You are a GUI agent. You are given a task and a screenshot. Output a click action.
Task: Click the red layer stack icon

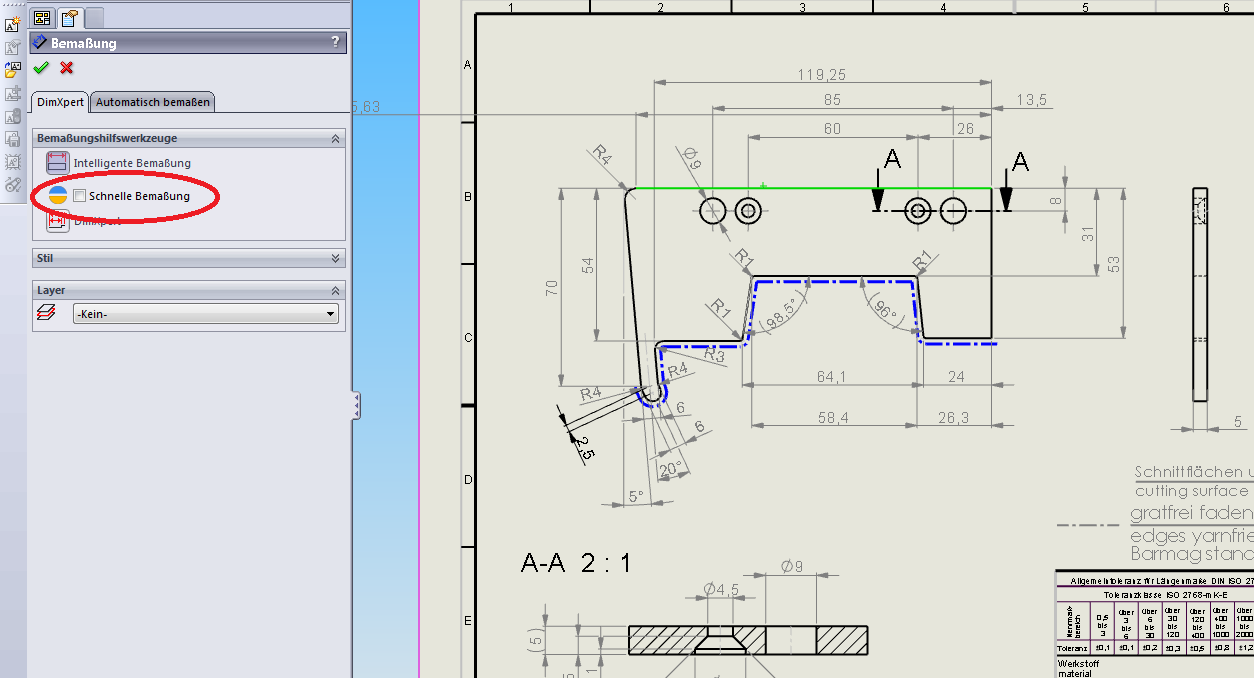47,314
